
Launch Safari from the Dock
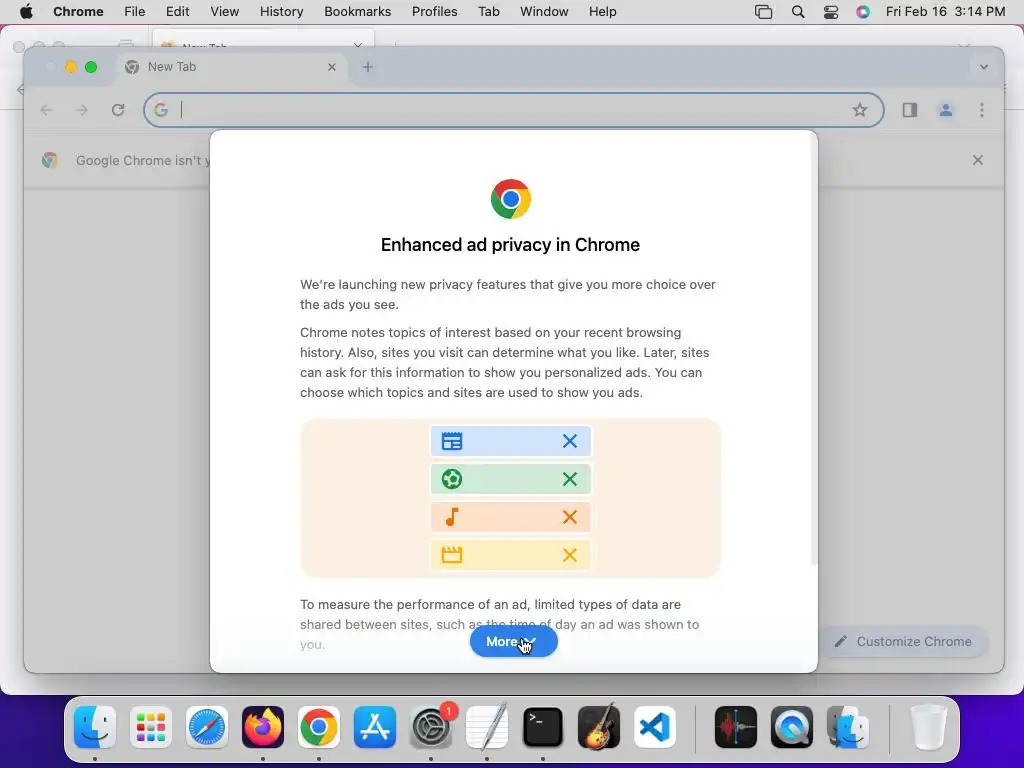207,727
